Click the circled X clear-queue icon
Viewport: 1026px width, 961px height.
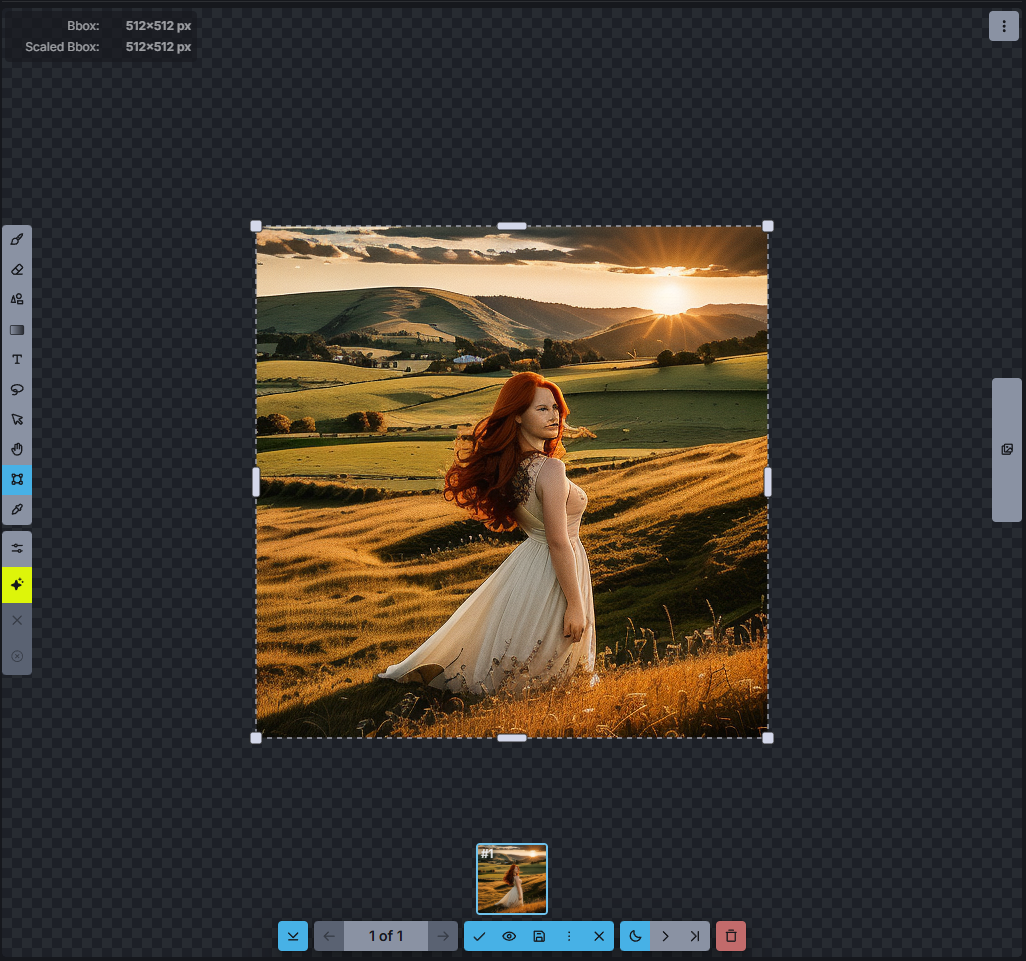(17, 656)
